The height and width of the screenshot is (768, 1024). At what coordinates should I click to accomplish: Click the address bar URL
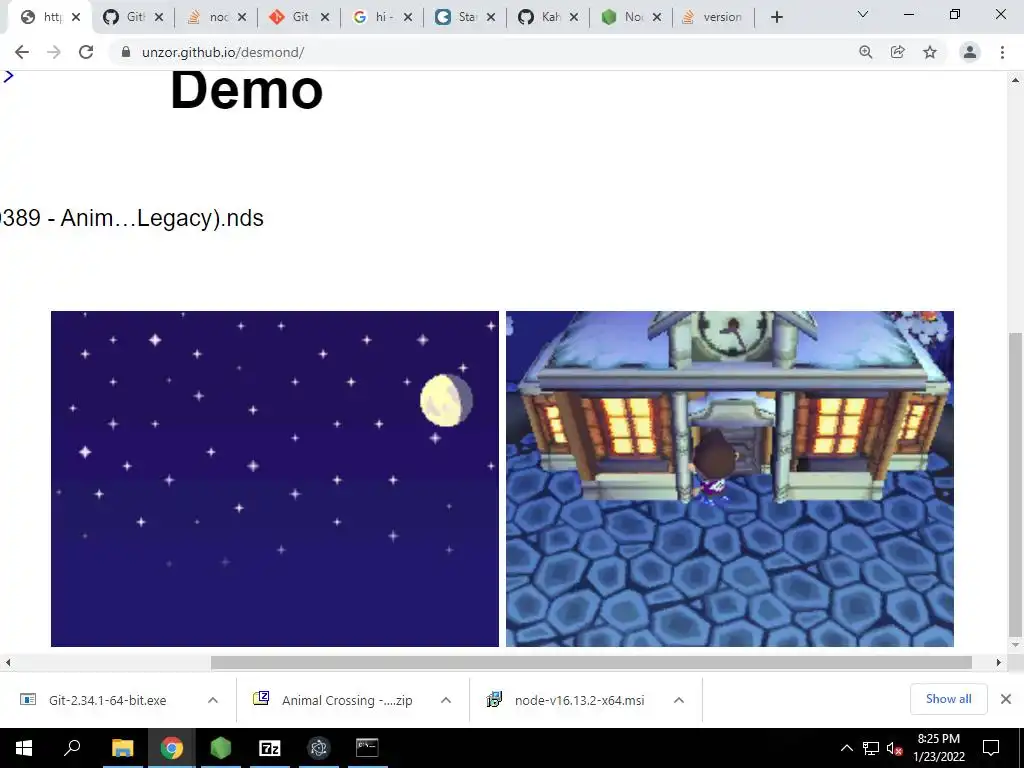coord(223,52)
